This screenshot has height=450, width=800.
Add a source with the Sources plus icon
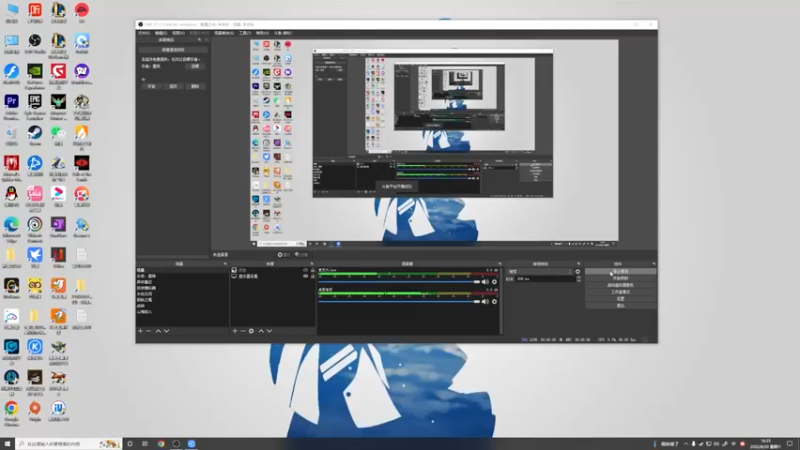[x=235, y=331]
